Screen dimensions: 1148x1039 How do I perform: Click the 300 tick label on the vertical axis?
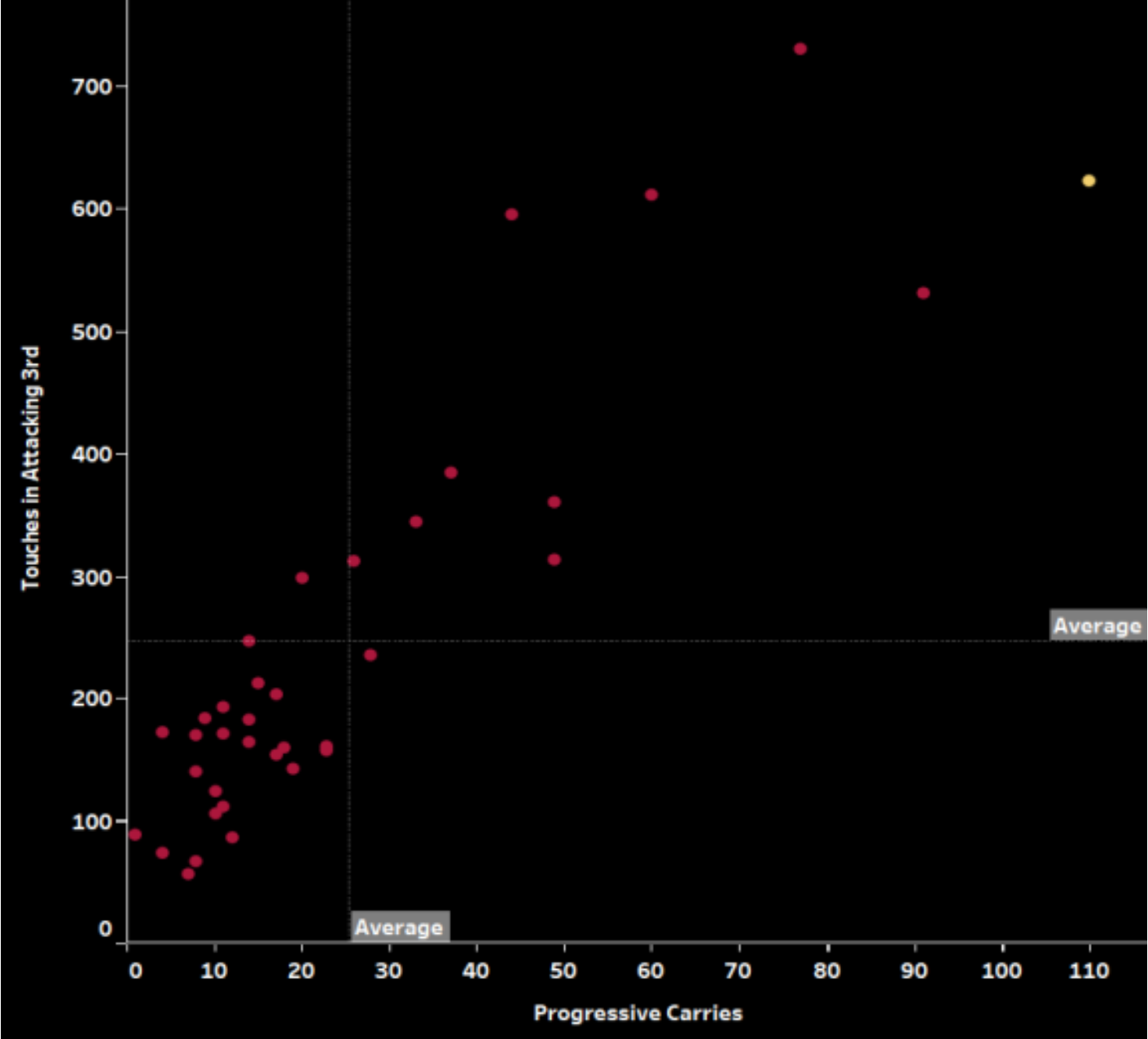91,577
